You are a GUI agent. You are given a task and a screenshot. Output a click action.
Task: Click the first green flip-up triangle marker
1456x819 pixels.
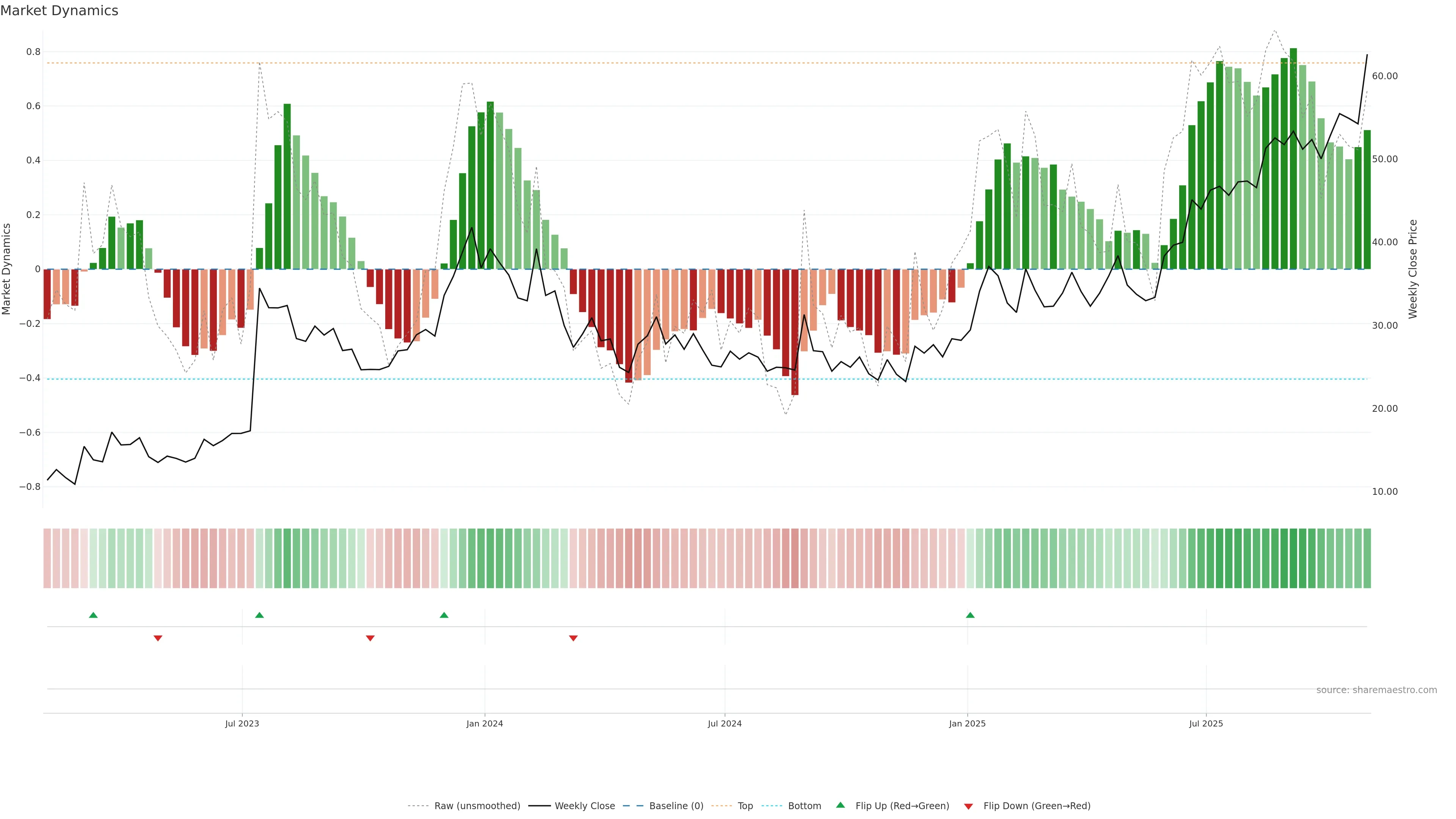(x=93, y=615)
